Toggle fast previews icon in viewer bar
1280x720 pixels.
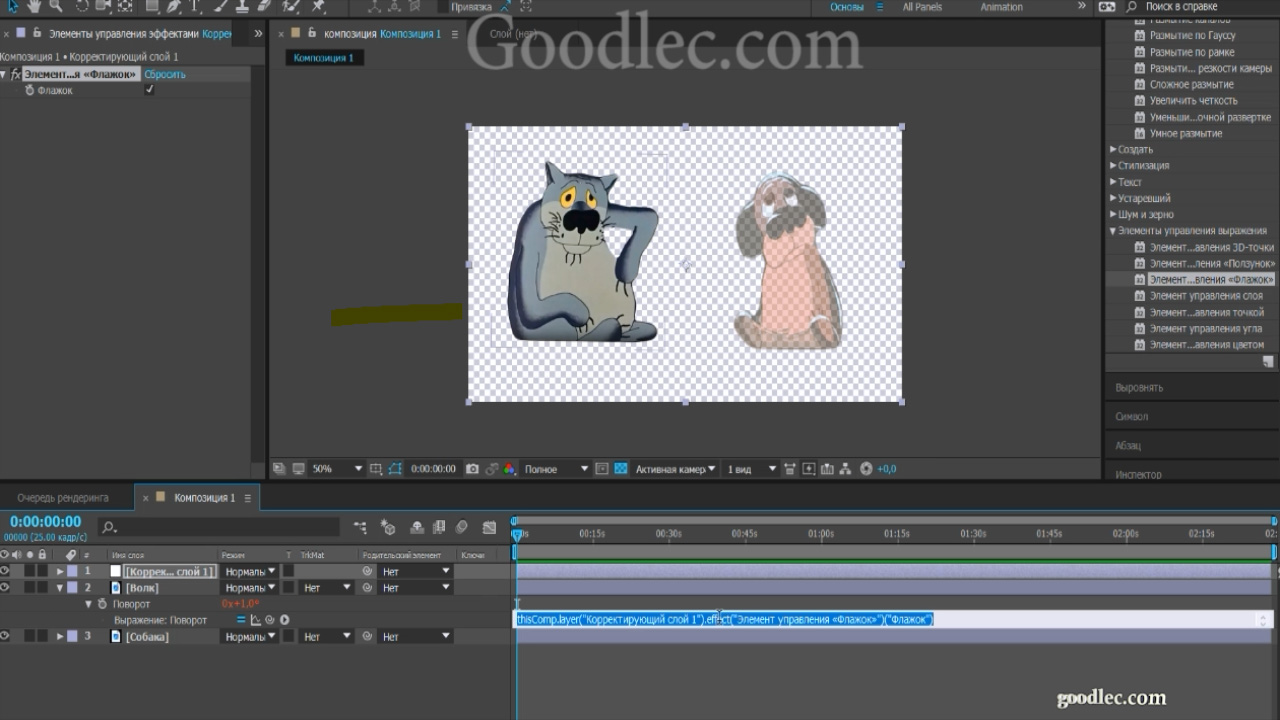tap(808, 469)
